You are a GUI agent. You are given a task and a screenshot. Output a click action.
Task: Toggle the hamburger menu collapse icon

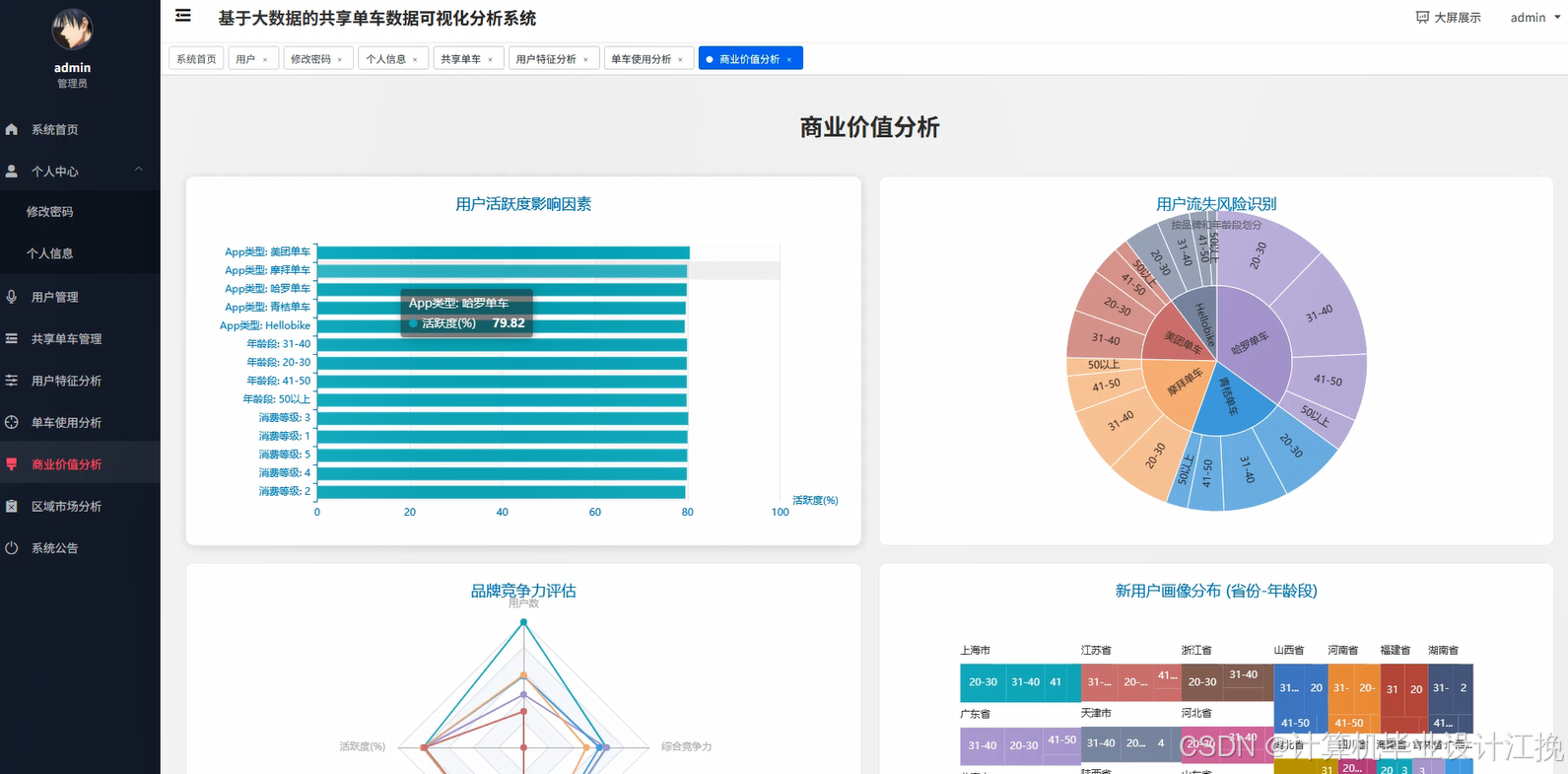click(x=183, y=16)
